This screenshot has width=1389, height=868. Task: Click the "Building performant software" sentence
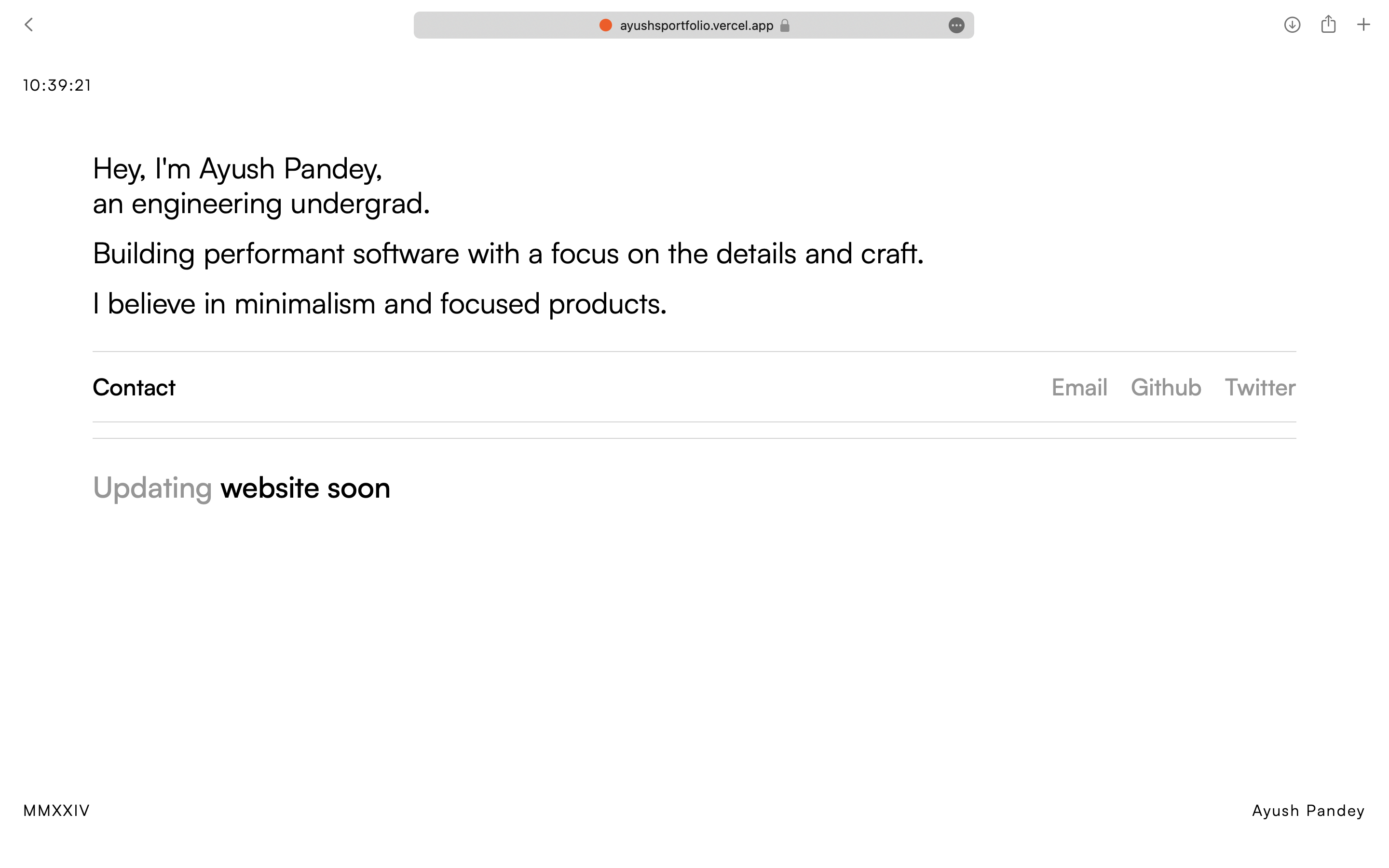click(508, 254)
